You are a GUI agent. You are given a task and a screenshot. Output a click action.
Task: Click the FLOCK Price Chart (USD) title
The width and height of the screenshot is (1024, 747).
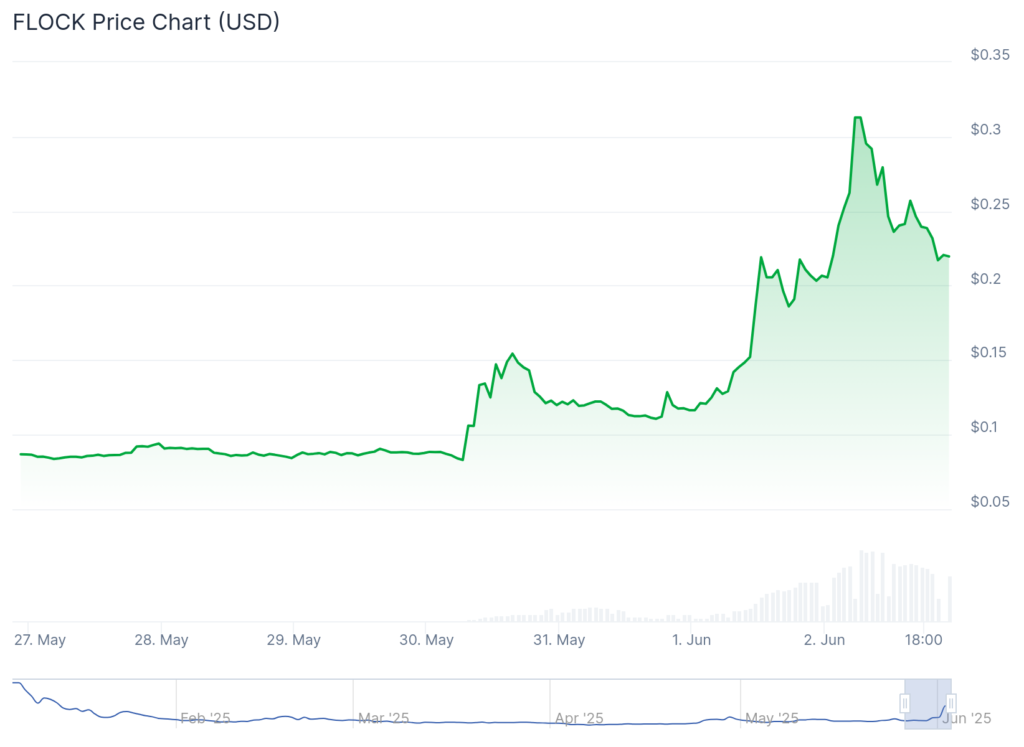[x=146, y=22]
